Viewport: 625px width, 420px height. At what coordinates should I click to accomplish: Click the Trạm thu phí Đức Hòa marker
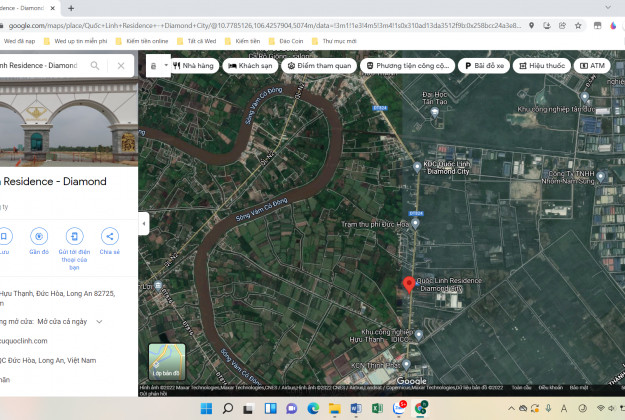coord(416,225)
